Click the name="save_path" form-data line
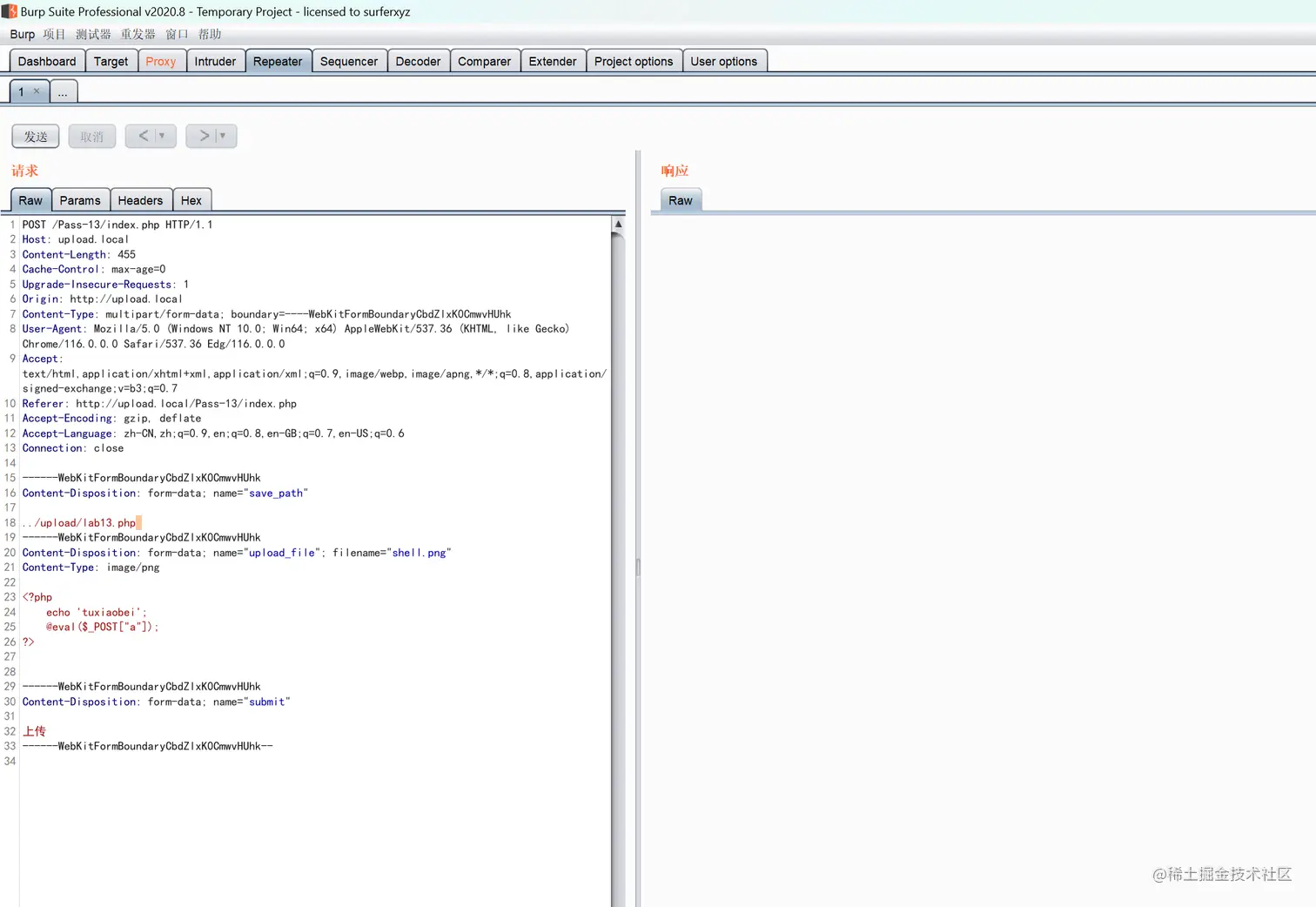The width and height of the screenshot is (1316, 907). (x=165, y=494)
